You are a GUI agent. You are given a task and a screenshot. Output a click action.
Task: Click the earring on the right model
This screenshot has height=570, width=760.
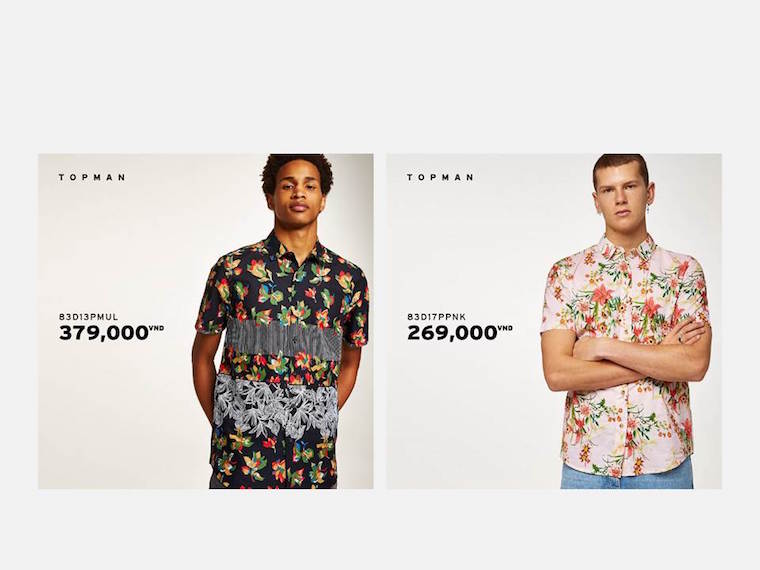point(650,209)
